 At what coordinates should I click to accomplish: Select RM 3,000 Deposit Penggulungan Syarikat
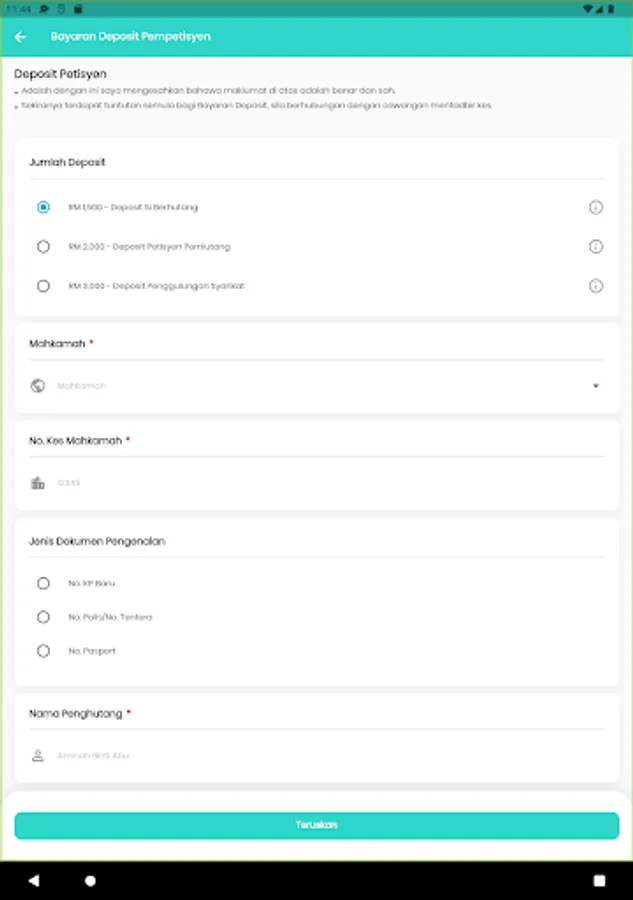click(43, 286)
